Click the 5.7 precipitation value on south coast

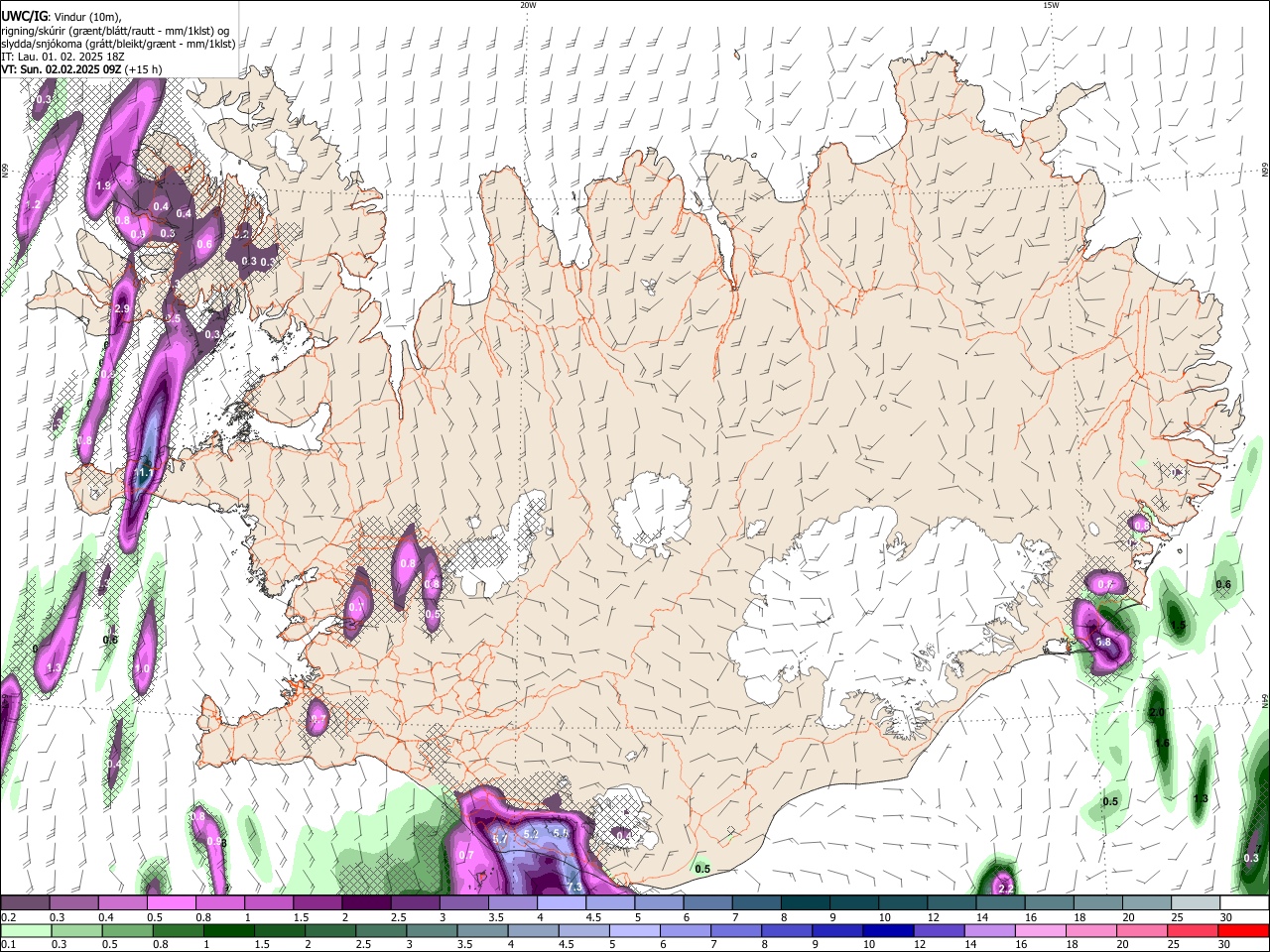(x=499, y=839)
